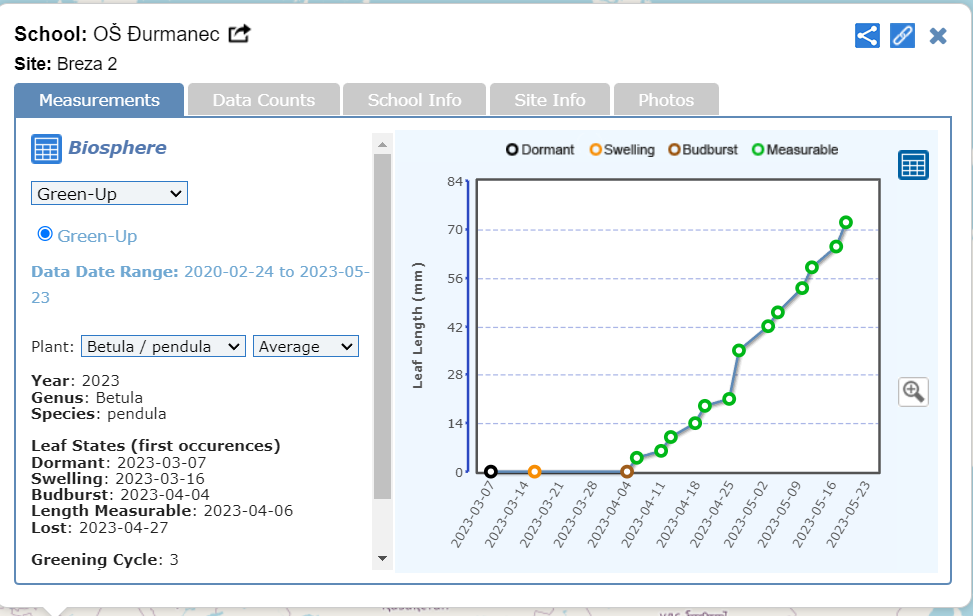Toggle the Measurable legend marker
973x616 pixels.
(758, 150)
